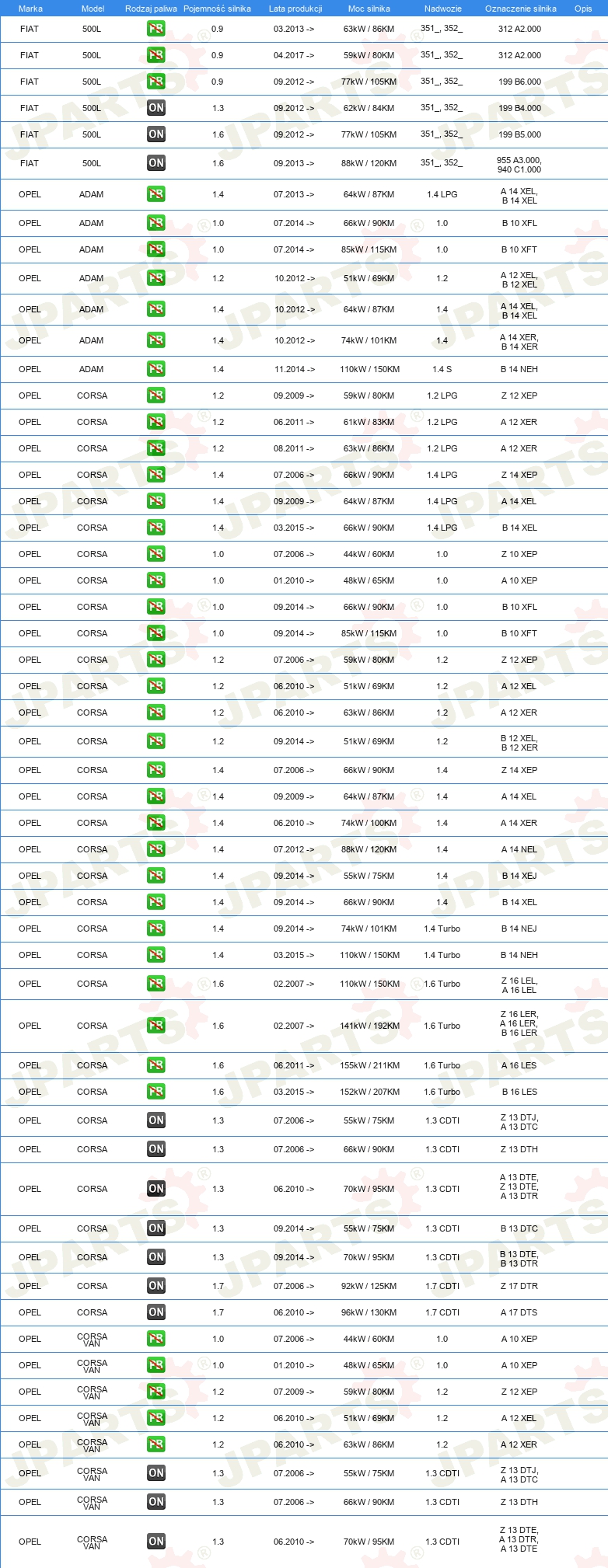Click petrol icon in CORSA 1.2 LPG Z 12 XEP row

156,395
